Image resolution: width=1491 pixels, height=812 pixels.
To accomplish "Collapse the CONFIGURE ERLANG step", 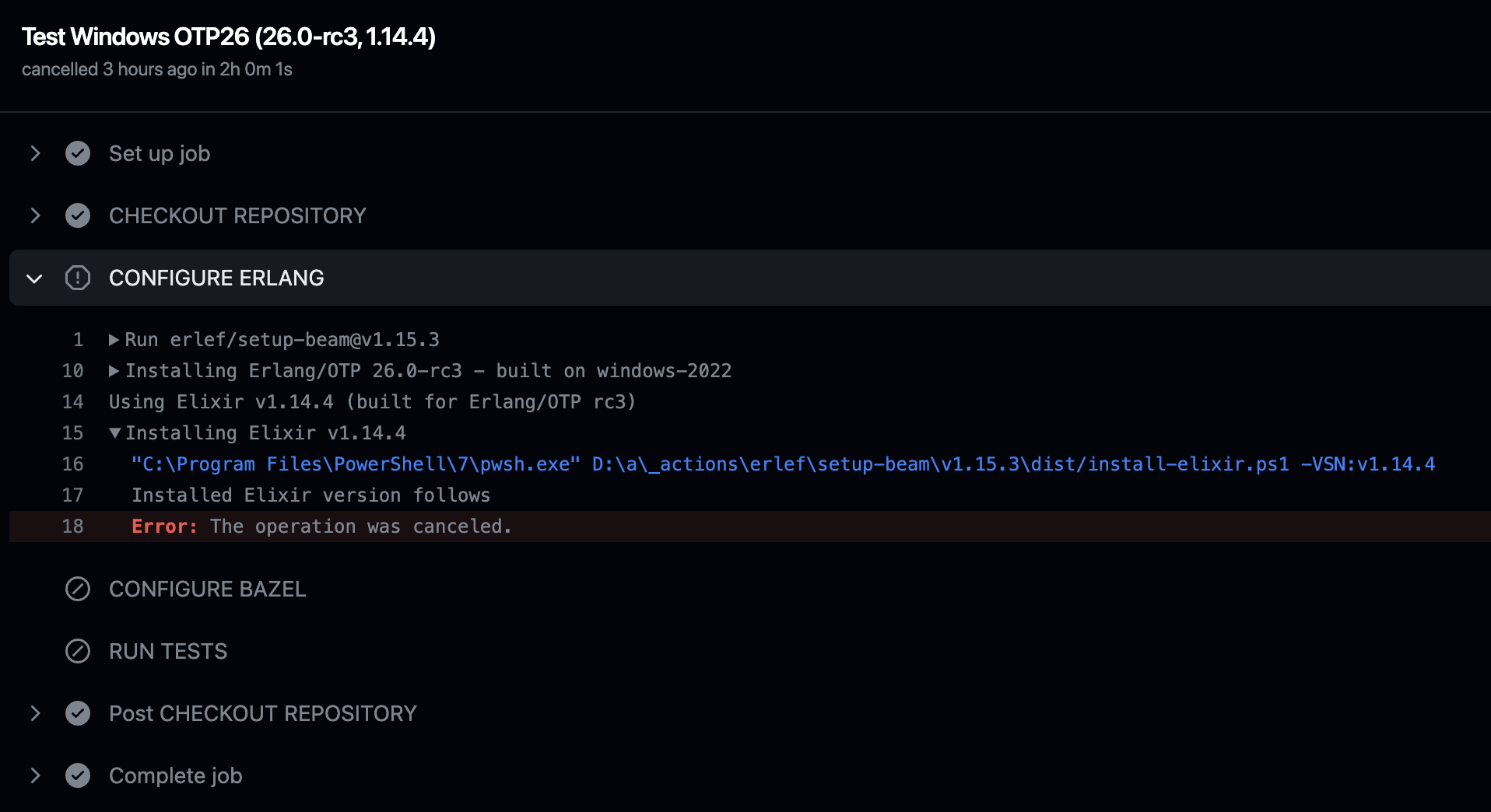I will [34, 278].
